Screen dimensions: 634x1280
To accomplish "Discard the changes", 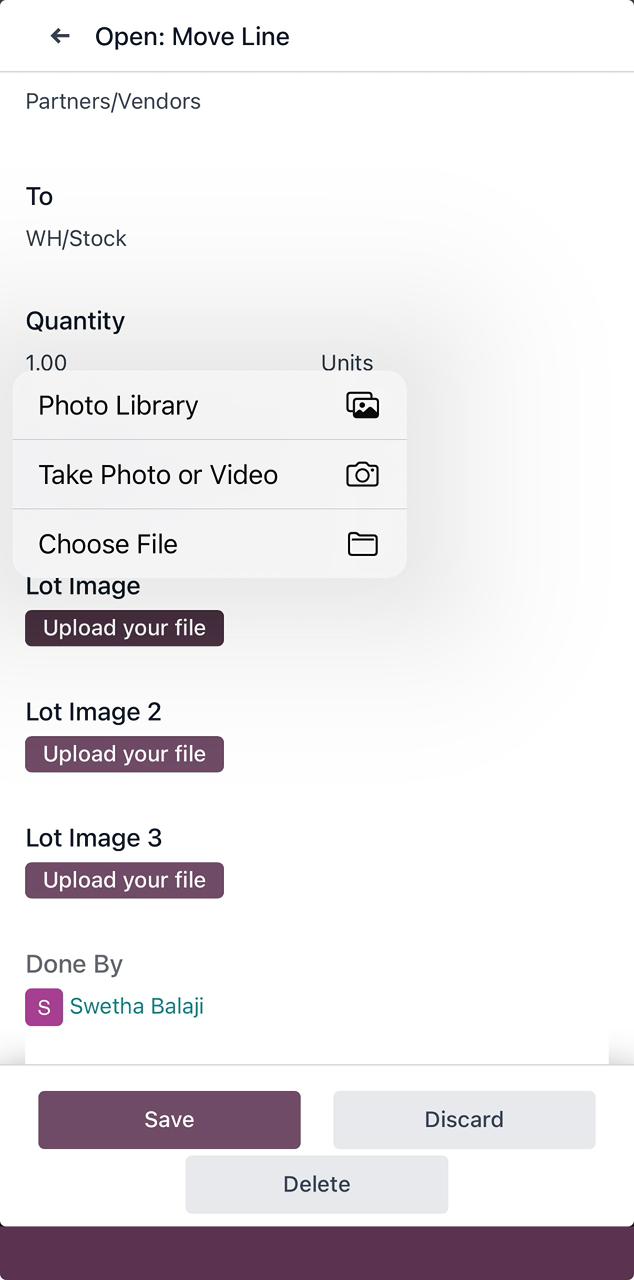I will pyautogui.click(x=464, y=1119).
